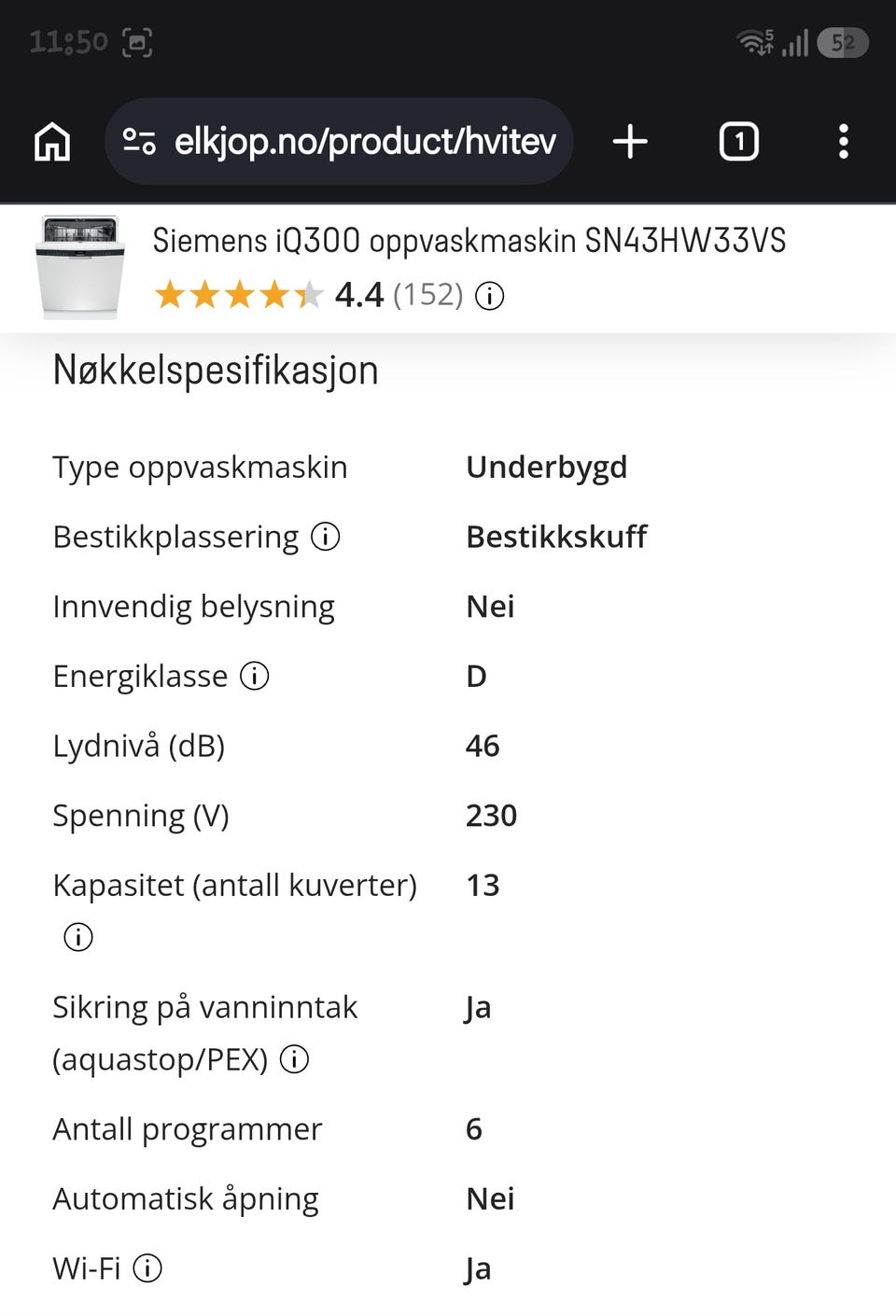Tap the screenshot notification icon near clock
Image resolution: width=896 pixels, height=1316 pixels.
pos(137,42)
